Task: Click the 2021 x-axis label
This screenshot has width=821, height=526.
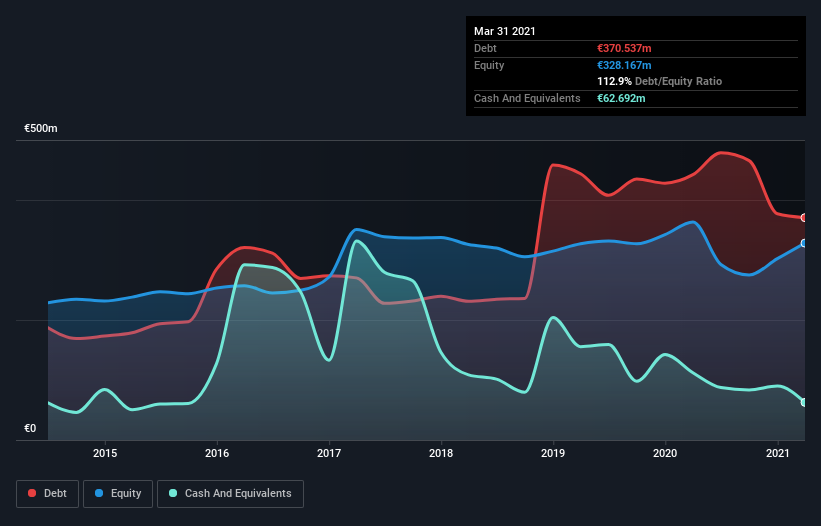Action: click(x=778, y=453)
